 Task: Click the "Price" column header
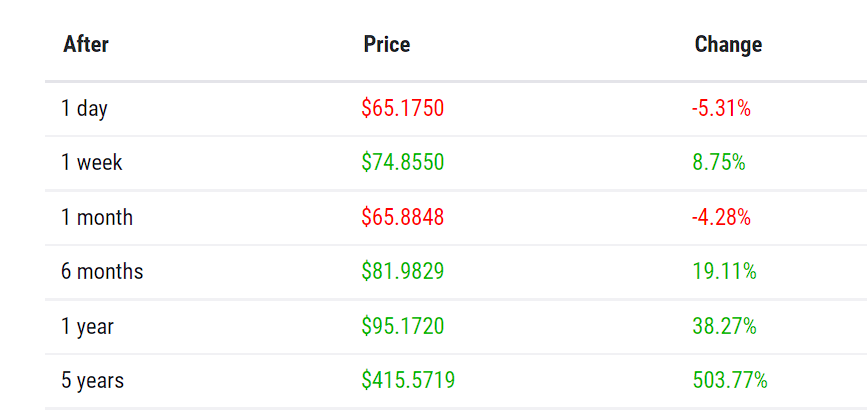coord(387,45)
